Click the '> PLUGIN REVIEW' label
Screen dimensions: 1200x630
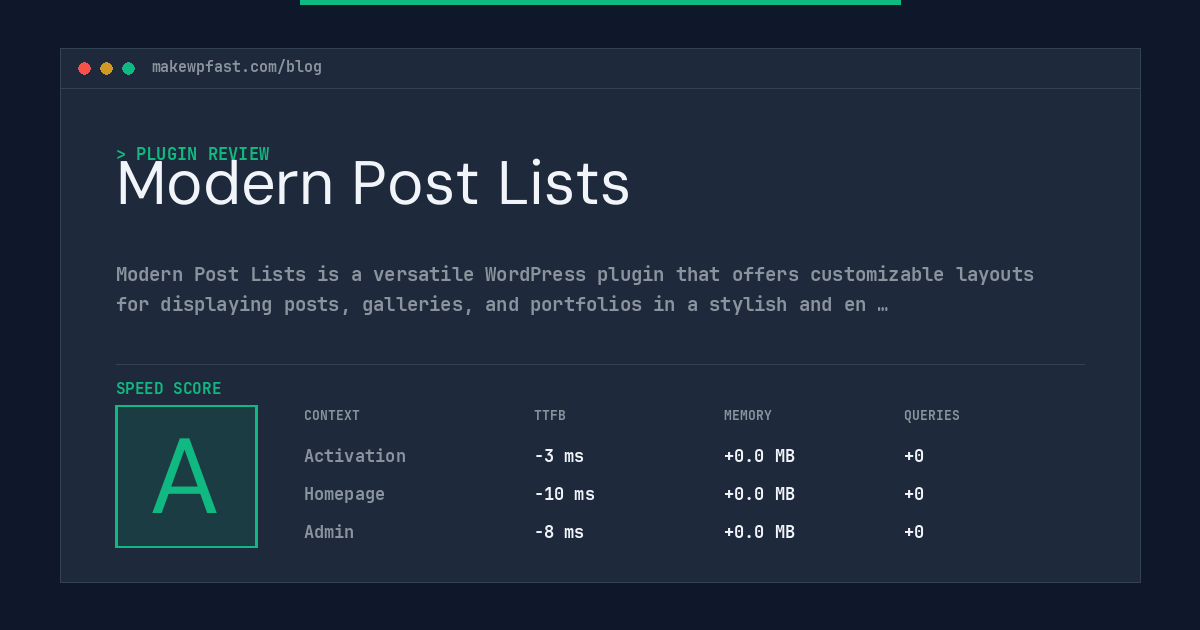(192, 154)
